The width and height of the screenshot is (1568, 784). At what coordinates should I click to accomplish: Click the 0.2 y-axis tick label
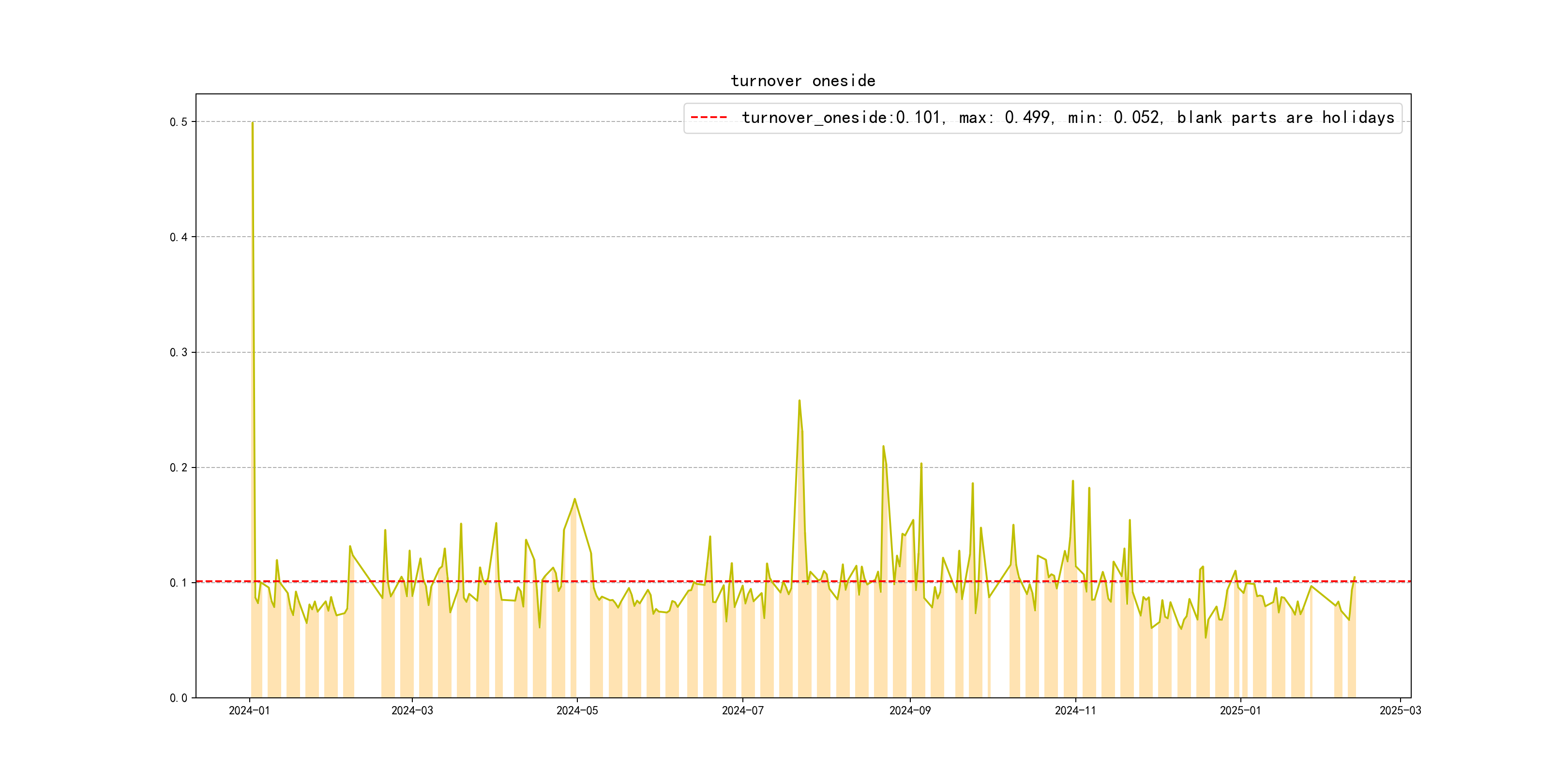179,467
